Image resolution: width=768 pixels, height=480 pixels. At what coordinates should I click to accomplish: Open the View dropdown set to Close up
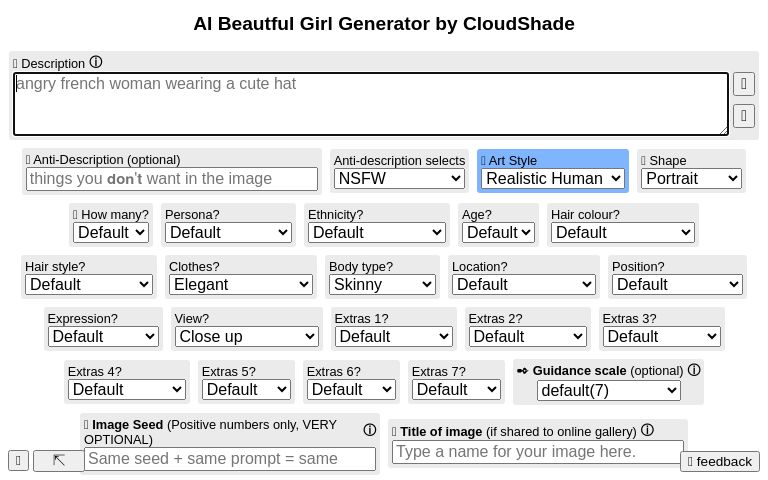[x=246, y=336]
